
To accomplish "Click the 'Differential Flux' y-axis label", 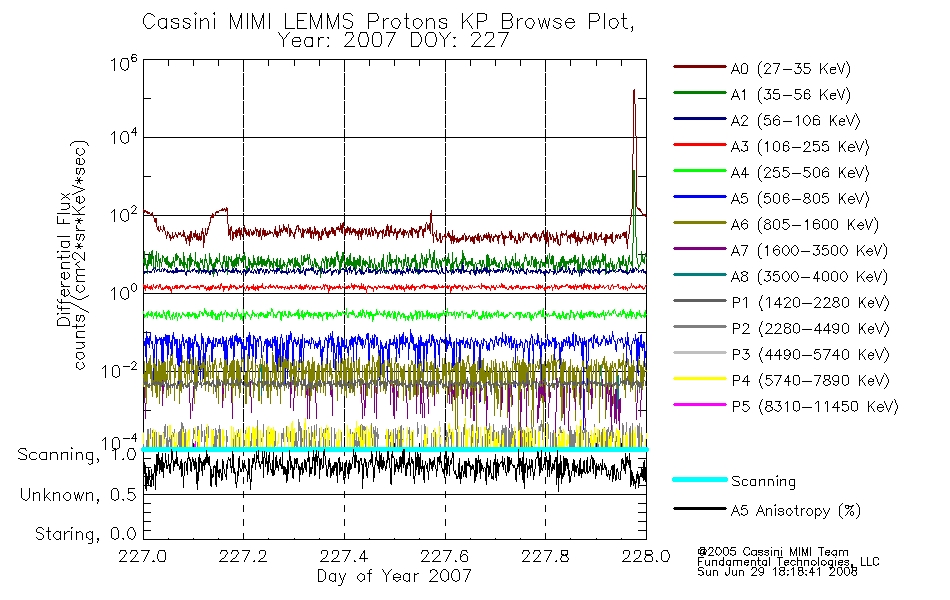I will [x=63, y=259].
